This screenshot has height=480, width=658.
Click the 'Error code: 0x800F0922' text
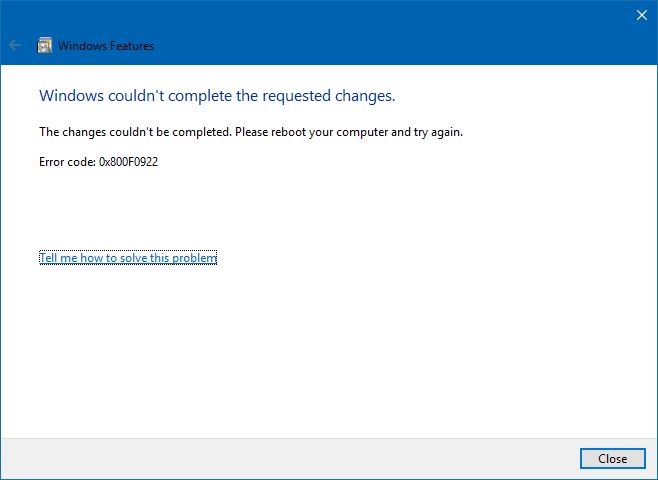99,162
